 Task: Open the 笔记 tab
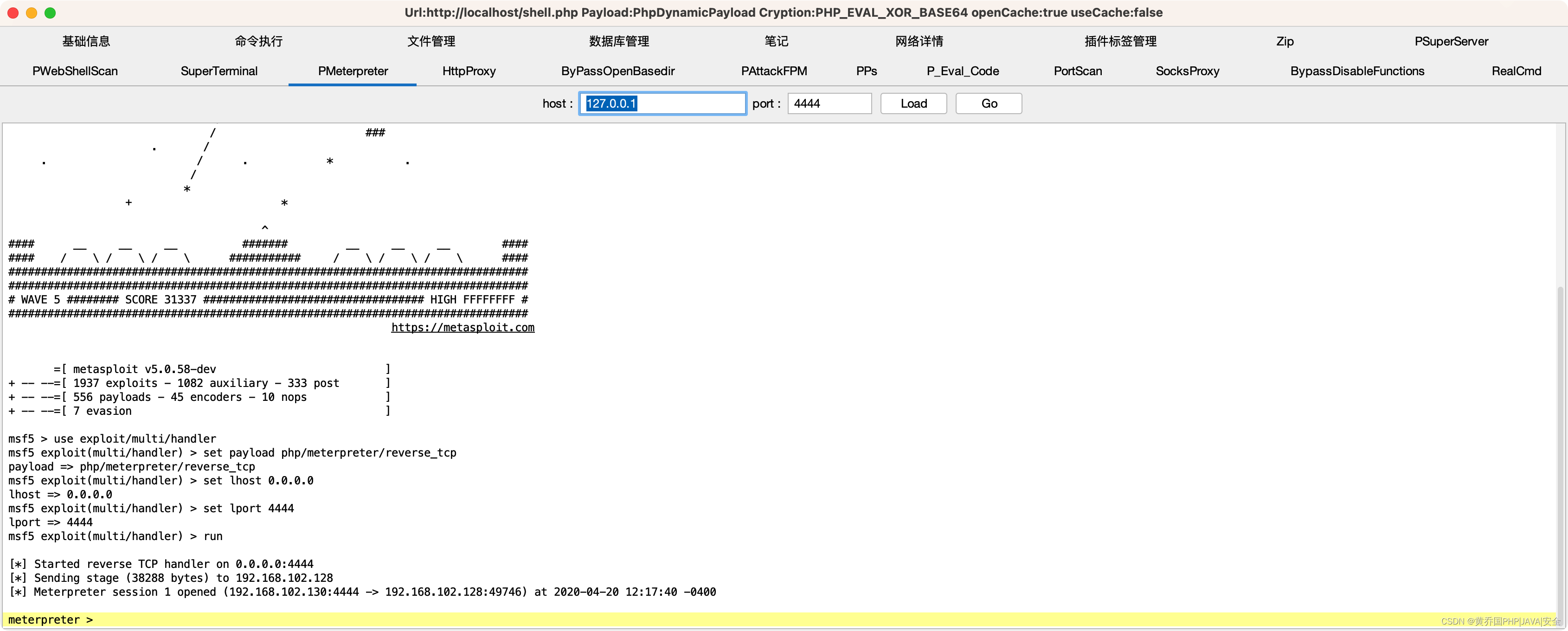point(776,41)
